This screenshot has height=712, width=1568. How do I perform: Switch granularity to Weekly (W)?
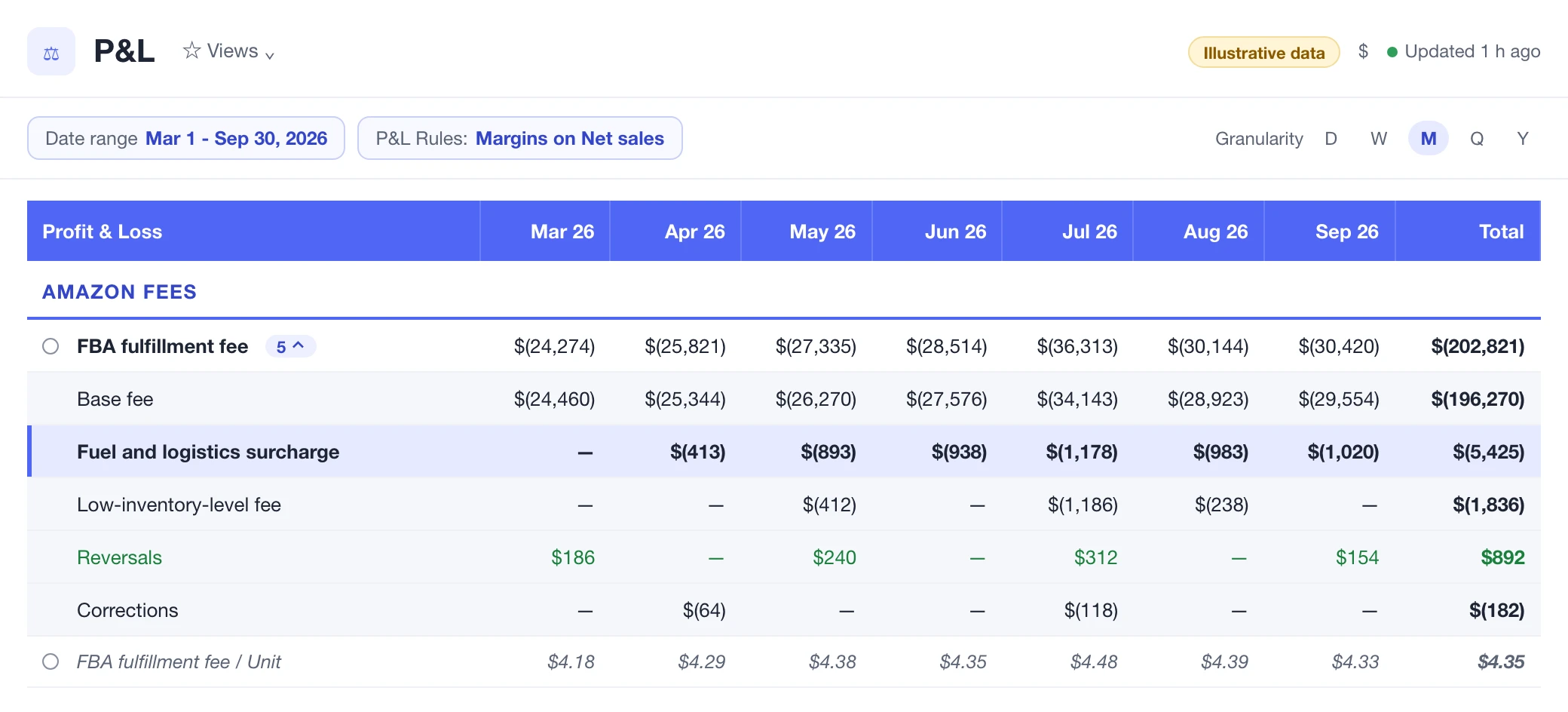pyautogui.click(x=1379, y=139)
